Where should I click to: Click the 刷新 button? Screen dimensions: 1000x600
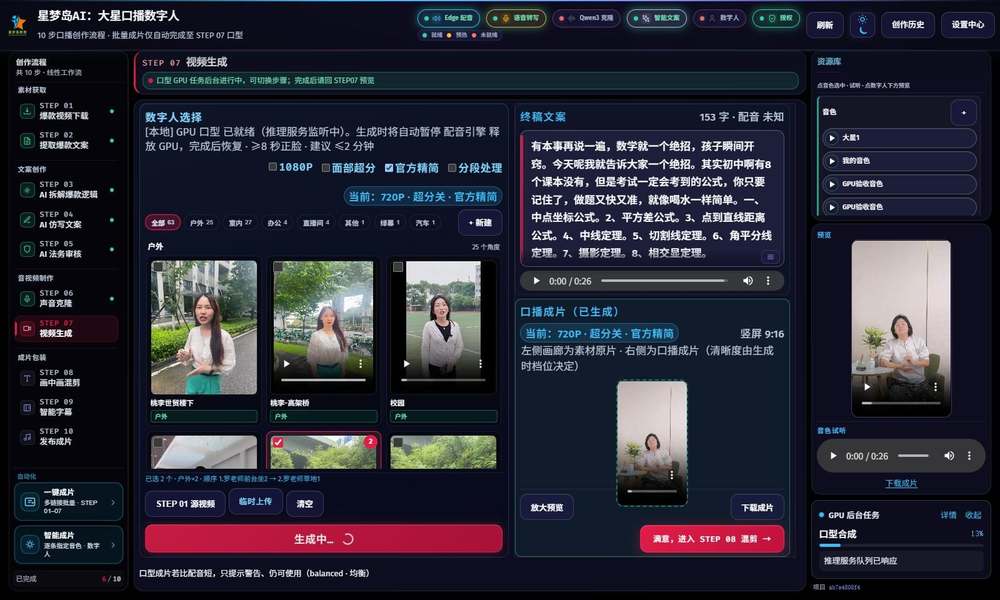click(x=825, y=25)
